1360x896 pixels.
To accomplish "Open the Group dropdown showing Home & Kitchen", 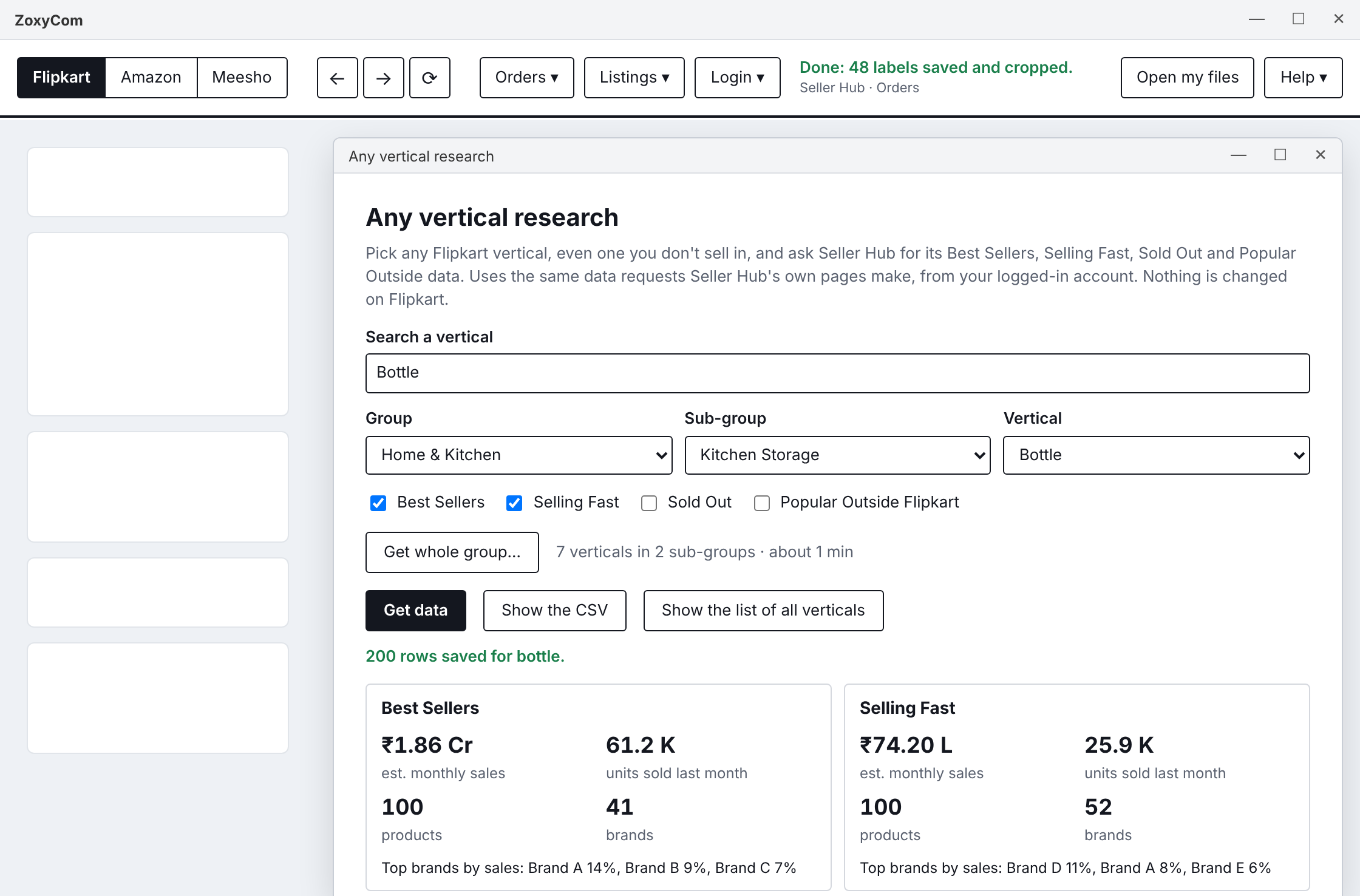I will click(x=518, y=455).
